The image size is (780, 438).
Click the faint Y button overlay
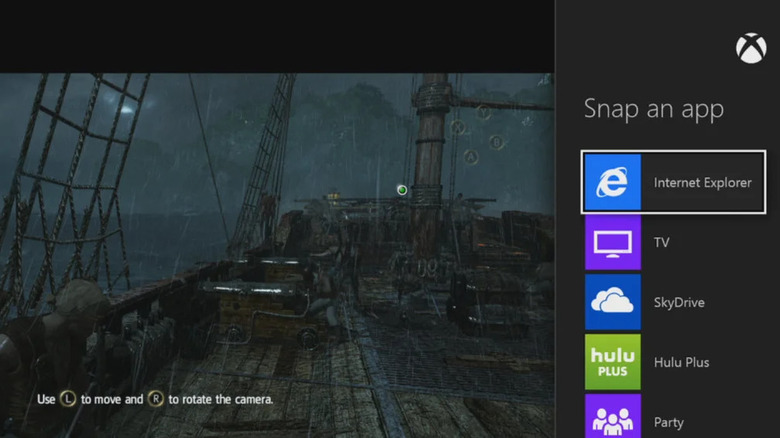tap(483, 112)
